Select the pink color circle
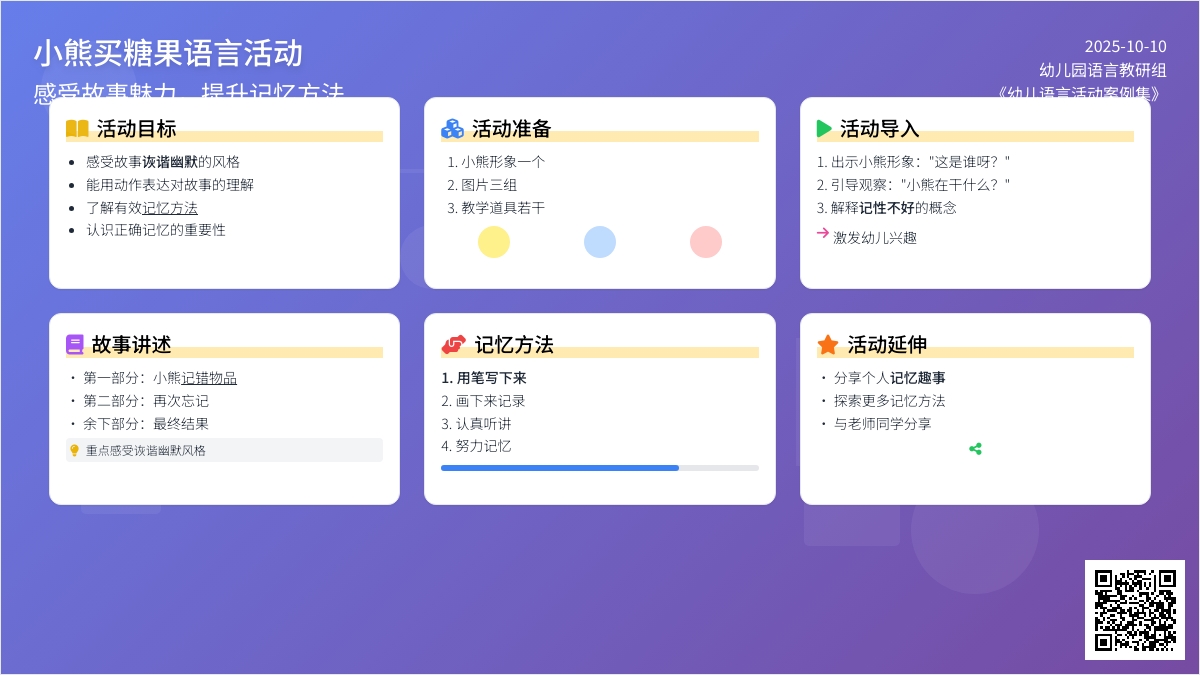This screenshot has height=675, width=1200. (706, 242)
